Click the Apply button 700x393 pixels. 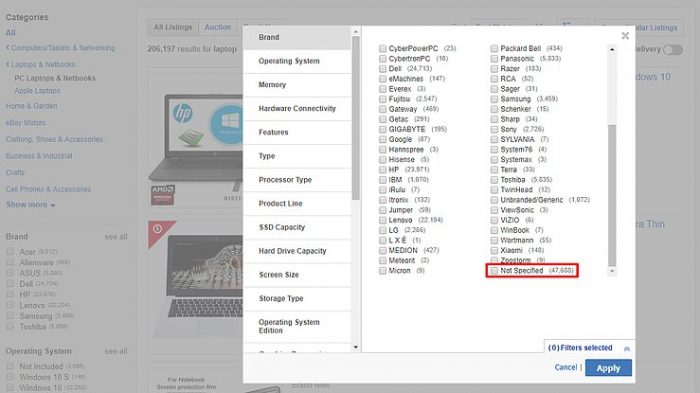pyautogui.click(x=608, y=368)
